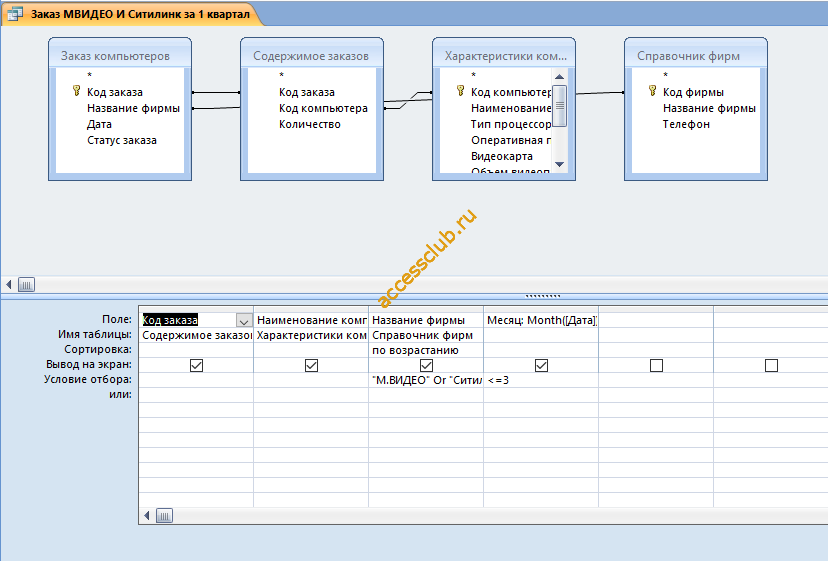The width and height of the screenshot is (828, 561).
Task: Click key icon beside Код компьютера field
Action: tap(460, 91)
